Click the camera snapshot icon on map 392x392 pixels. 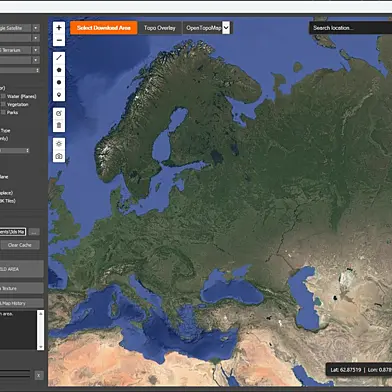(x=59, y=156)
